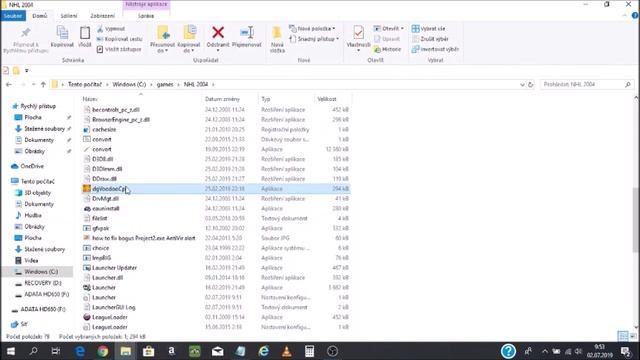640x360 pixels.
Task: Click Invertovat výběr in ribbon
Action: pyautogui.click(x=435, y=49)
